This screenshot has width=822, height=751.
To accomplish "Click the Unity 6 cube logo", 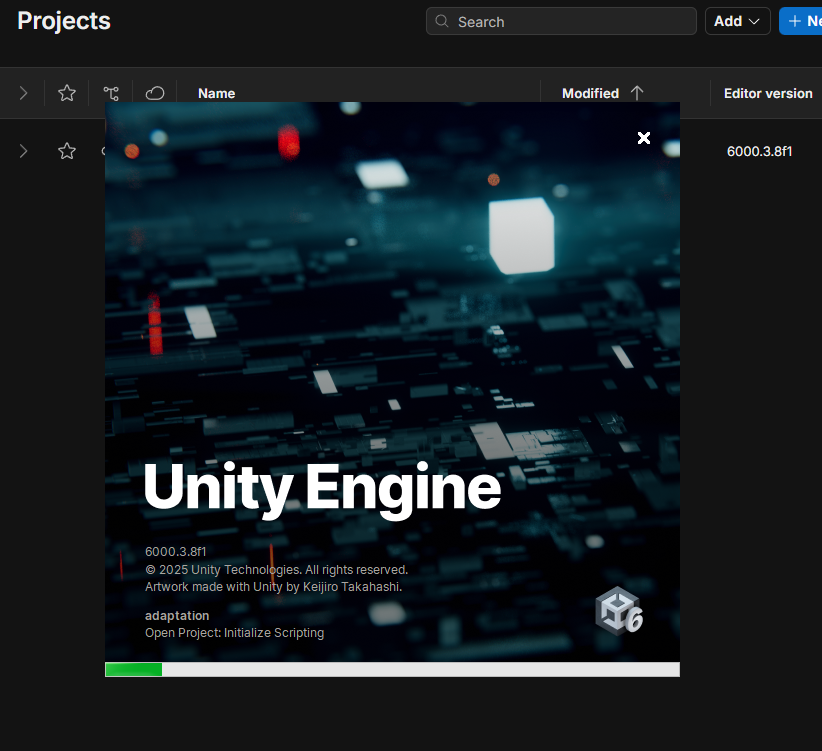I will click(x=619, y=611).
